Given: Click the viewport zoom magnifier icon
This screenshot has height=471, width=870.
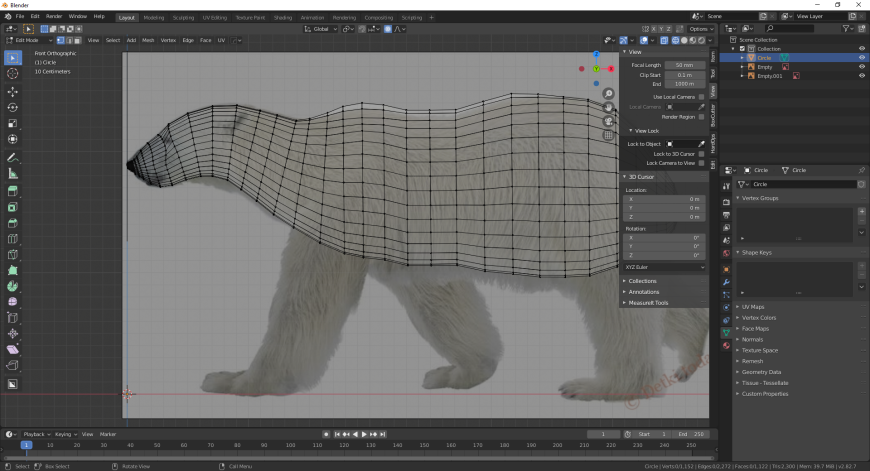Looking at the screenshot, I should click(608, 94).
